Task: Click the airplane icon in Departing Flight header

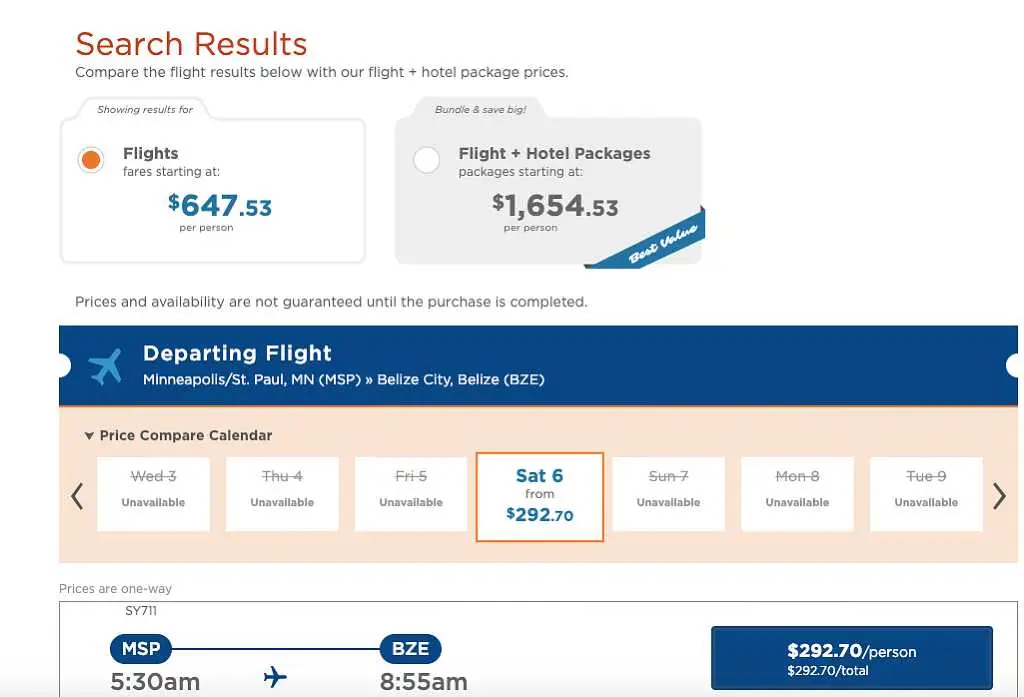Action: coord(106,366)
